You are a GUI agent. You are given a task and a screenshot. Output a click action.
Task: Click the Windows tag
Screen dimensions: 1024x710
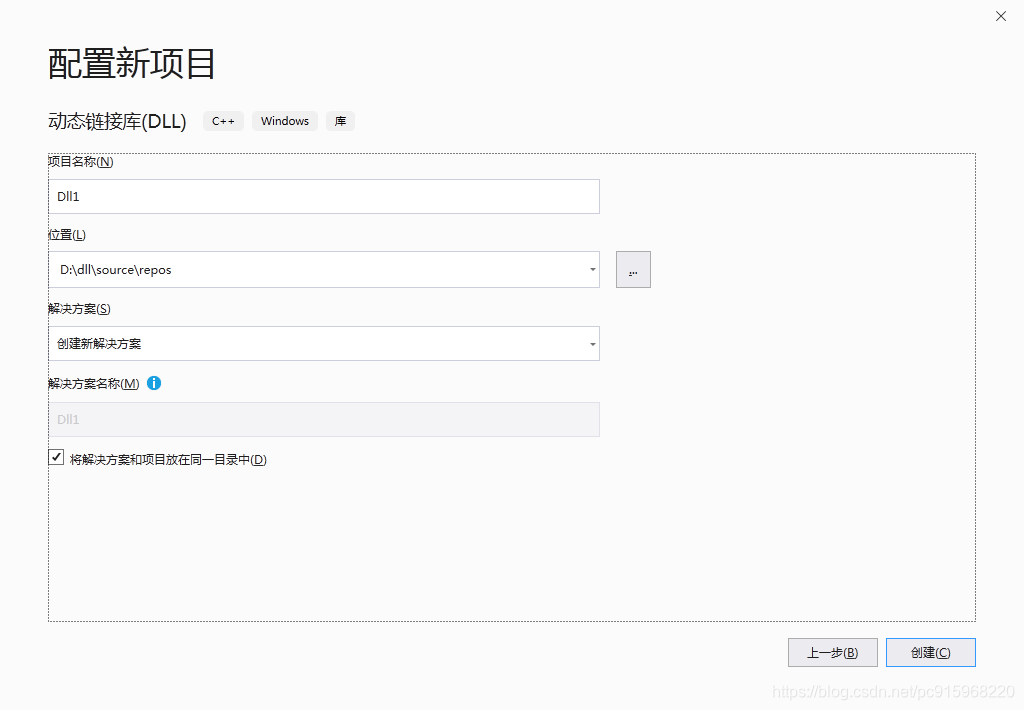[x=285, y=121]
